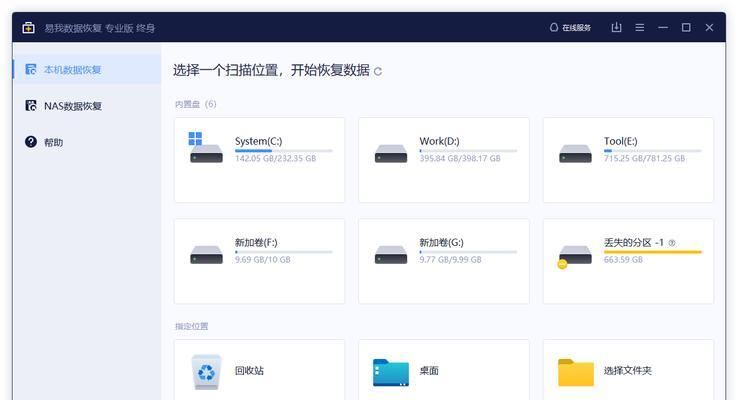
Task: Click the Tool(E:) usage bar
Action: [653, 151]
